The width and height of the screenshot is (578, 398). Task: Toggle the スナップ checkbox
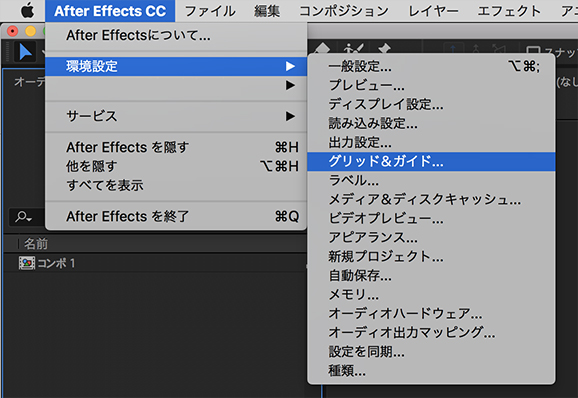coord(533,51)
